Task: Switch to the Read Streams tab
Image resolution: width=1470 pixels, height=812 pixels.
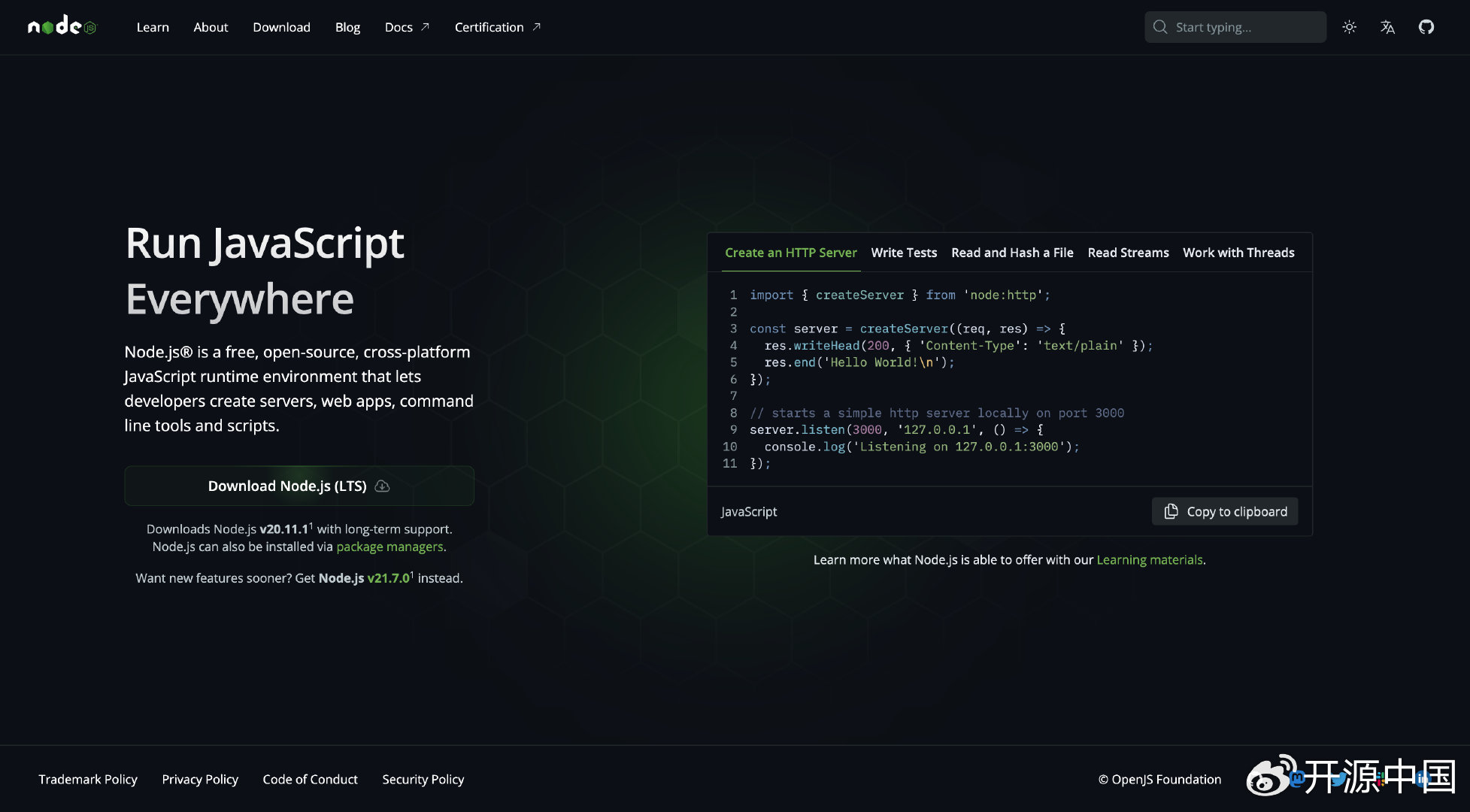Action: coord(1128,253)
